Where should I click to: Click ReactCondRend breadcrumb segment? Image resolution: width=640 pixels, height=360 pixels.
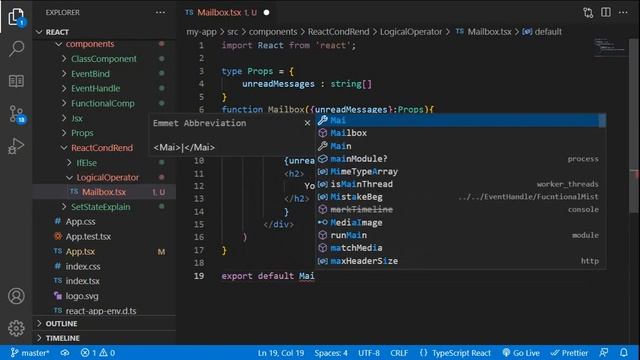[x=338, y=32]
